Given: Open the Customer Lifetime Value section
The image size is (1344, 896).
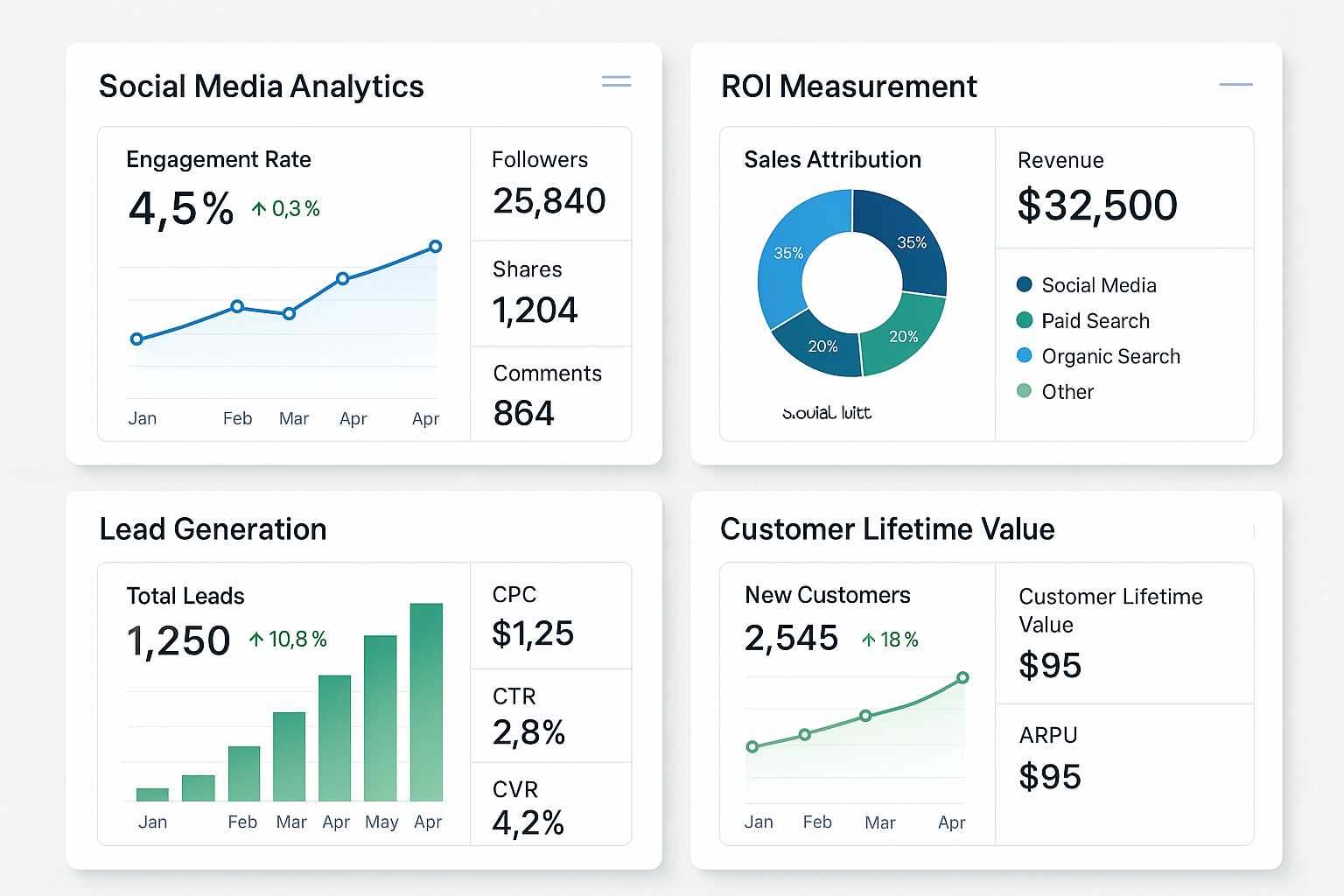Looking at the screenshot, I should 887,528.
